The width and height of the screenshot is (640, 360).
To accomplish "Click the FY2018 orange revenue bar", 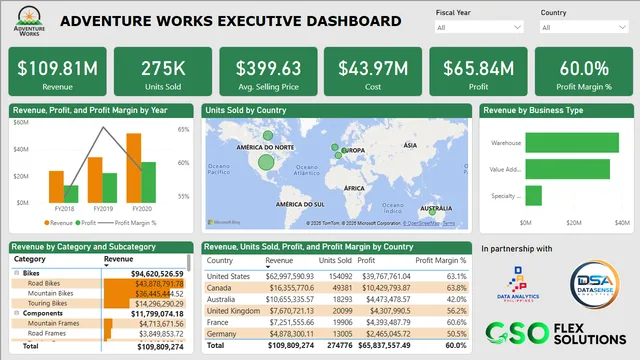I will pos(56,187).
